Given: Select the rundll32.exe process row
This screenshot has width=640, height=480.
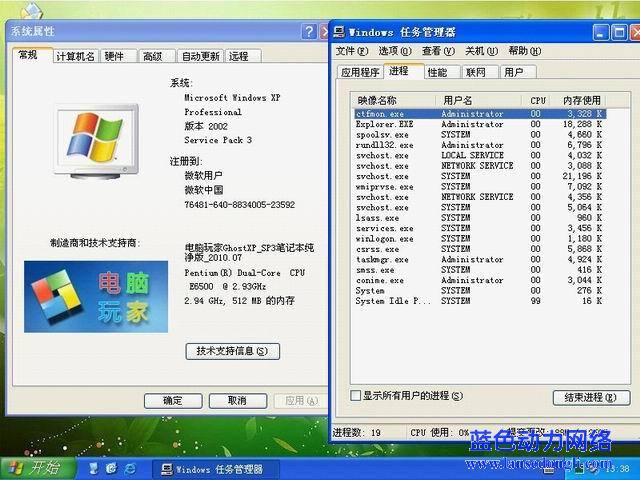Looking at the screenshot, I should click(480, 145).
